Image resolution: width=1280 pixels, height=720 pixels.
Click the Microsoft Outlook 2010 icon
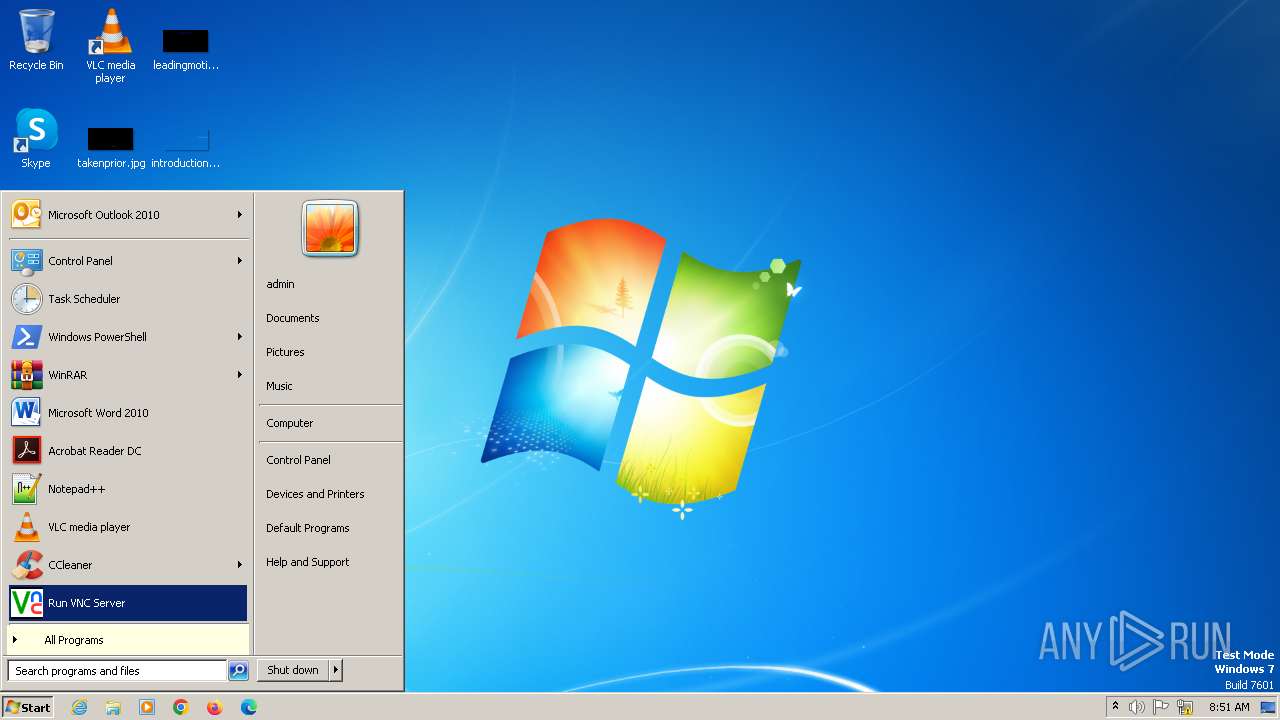pyautogui.click(x=27, y=214)
